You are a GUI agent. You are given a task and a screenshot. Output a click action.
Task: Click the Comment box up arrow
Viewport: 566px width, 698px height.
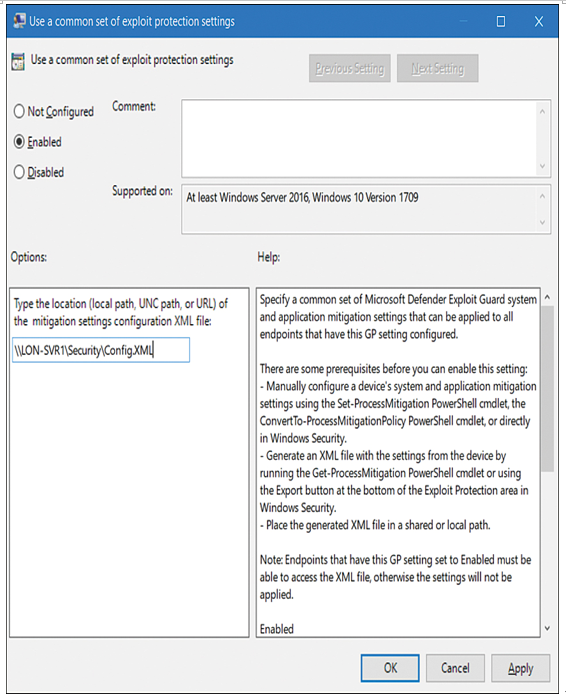542,111
